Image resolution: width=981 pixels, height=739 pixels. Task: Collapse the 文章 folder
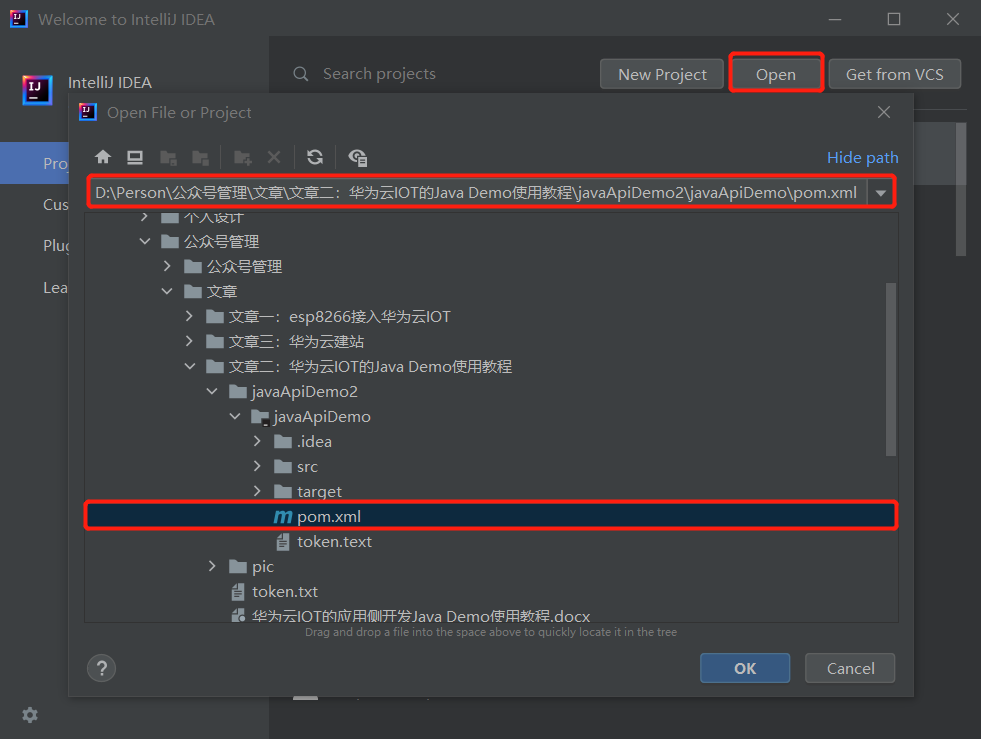[x=167, y=291]
